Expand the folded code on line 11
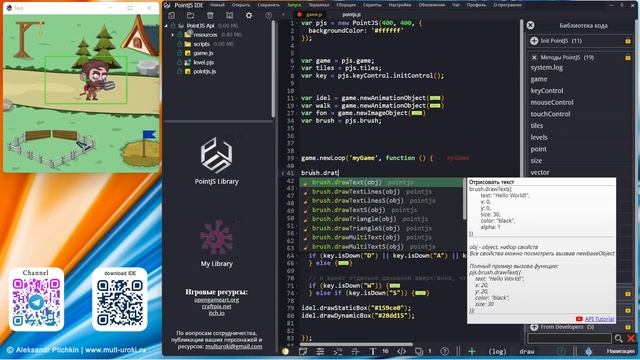 [x=435, y=98]
